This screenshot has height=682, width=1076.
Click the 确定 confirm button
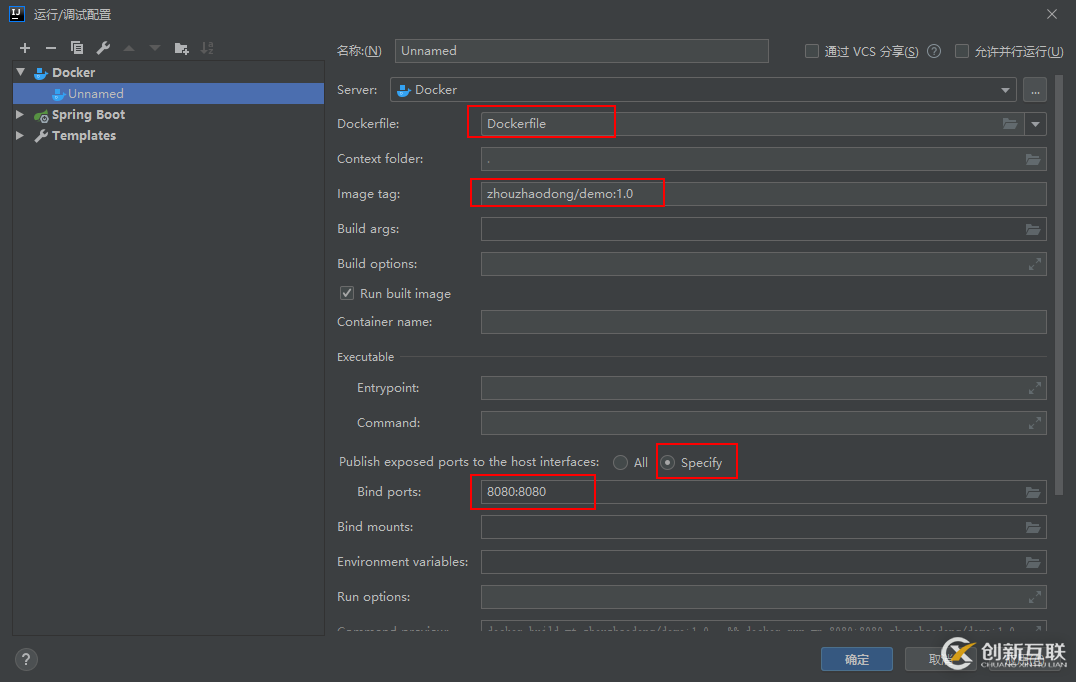tap(857, 659)
